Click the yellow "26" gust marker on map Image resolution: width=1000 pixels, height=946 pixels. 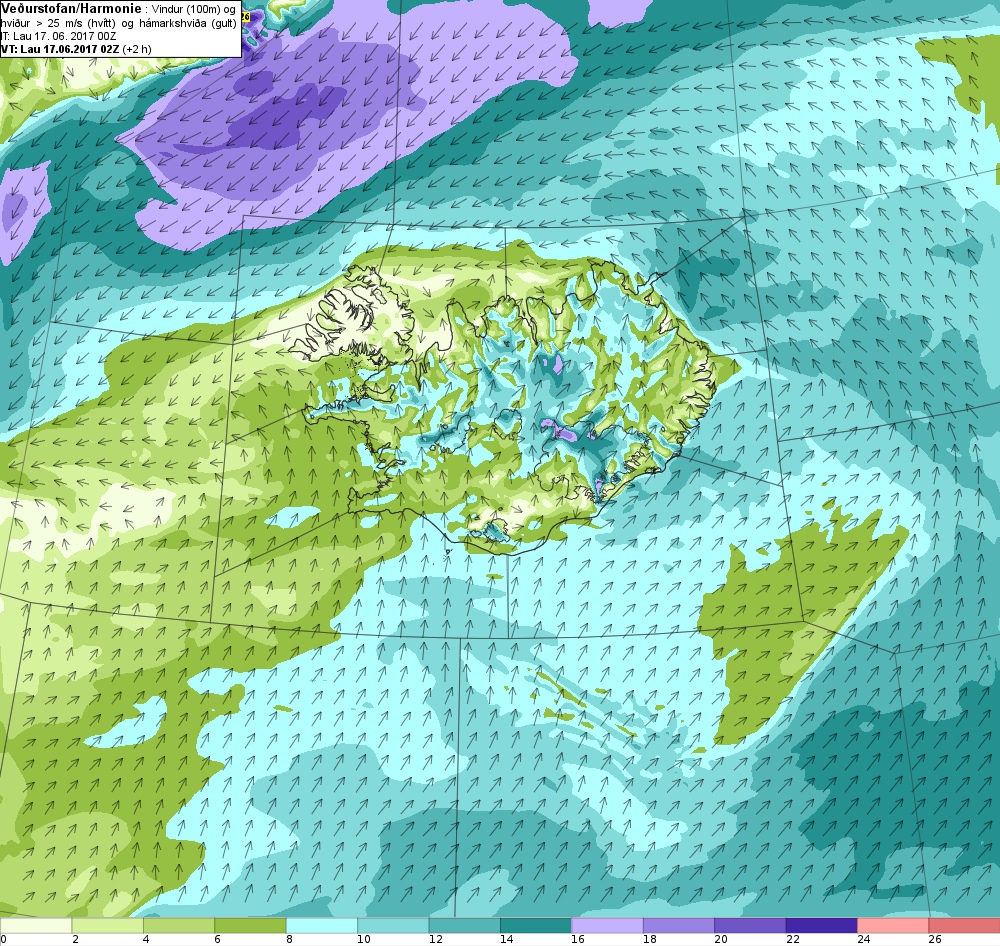tap(246, 17)
